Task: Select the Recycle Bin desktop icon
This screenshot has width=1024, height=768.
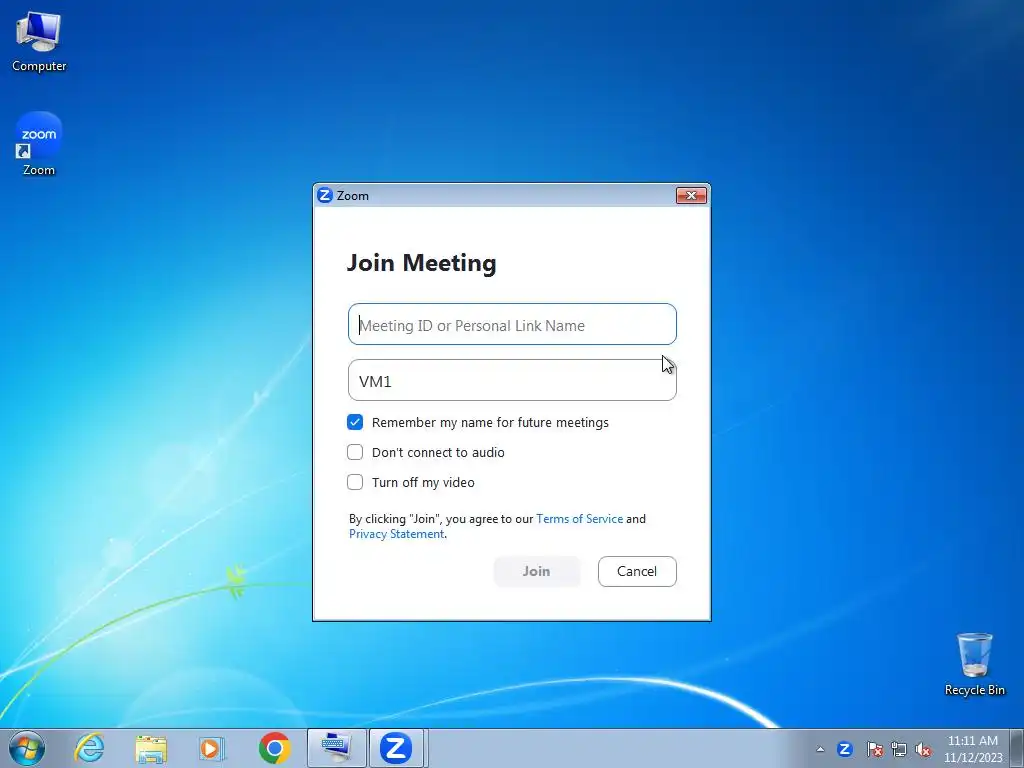Action: point(974,664)
